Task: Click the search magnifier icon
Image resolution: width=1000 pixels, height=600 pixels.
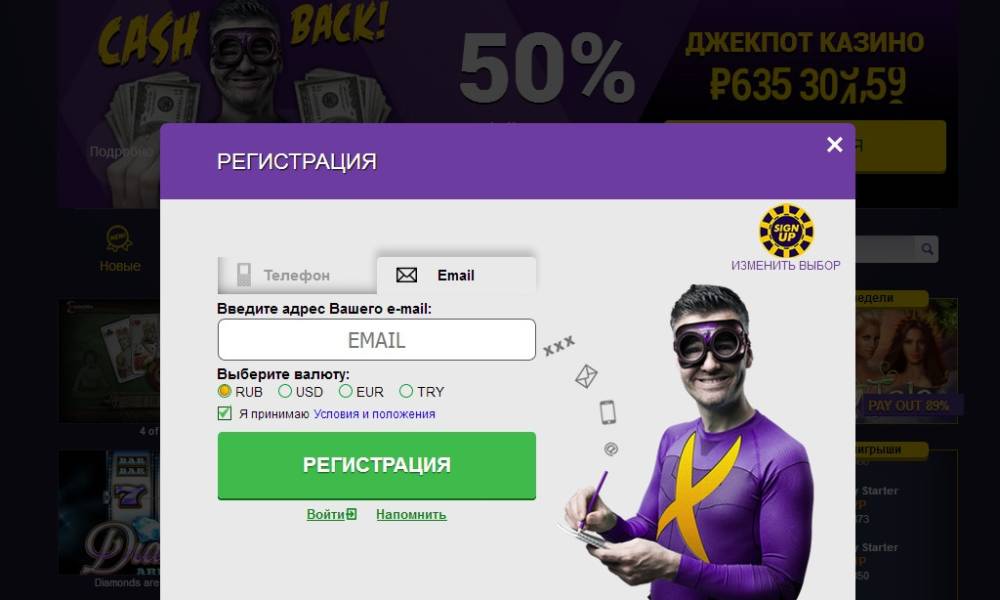Action: click(x=927, y=249)
